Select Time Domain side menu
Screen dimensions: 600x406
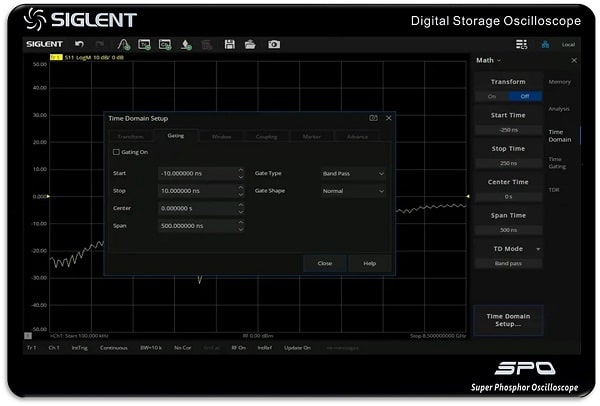[560, 136]
